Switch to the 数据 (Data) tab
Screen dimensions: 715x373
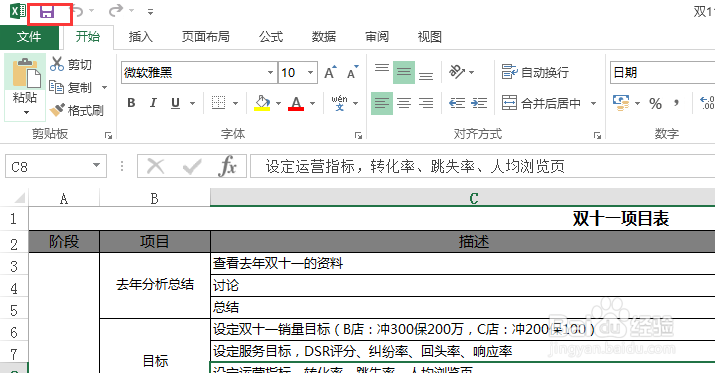tap(324, 36)
